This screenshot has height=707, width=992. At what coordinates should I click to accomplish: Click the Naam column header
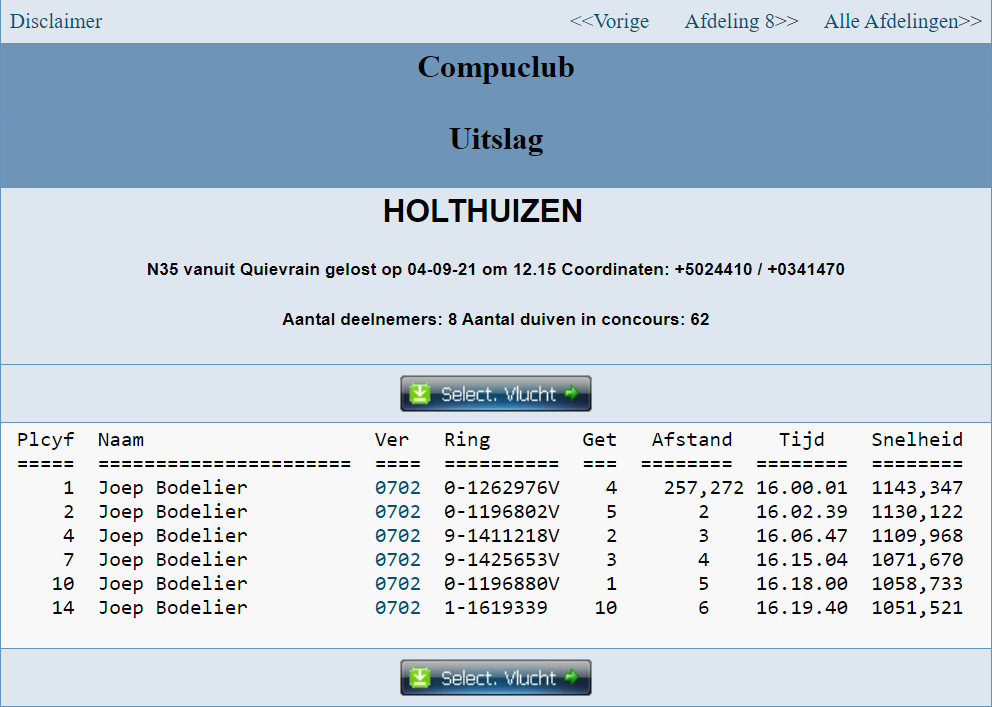click(x=121, y=440)
